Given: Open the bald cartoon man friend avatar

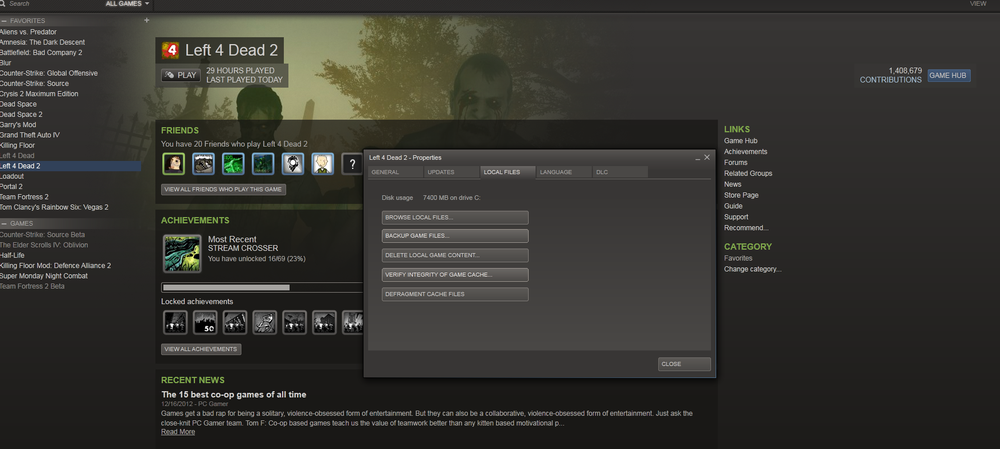Looking at the screenshot, I should 323,164.
